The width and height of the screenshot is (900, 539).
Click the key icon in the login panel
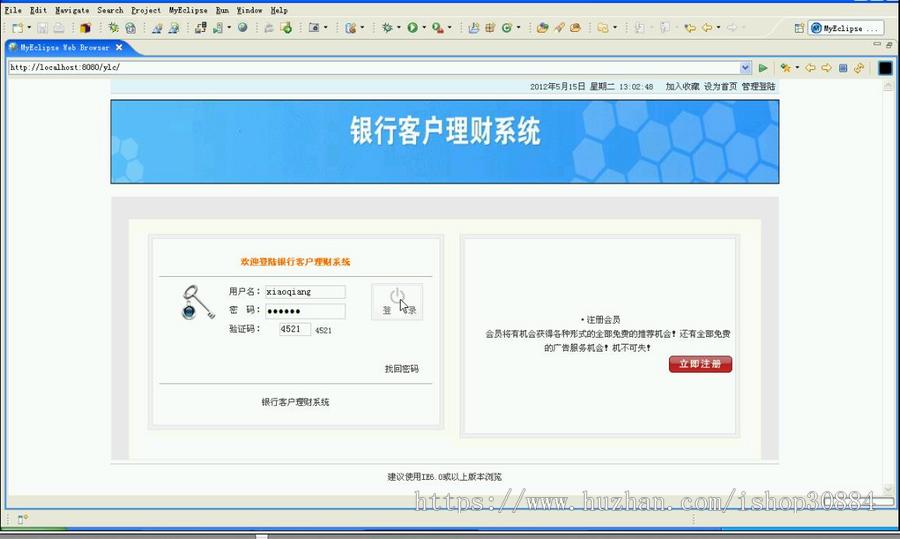pyautogui.click(x=197, y=302)
